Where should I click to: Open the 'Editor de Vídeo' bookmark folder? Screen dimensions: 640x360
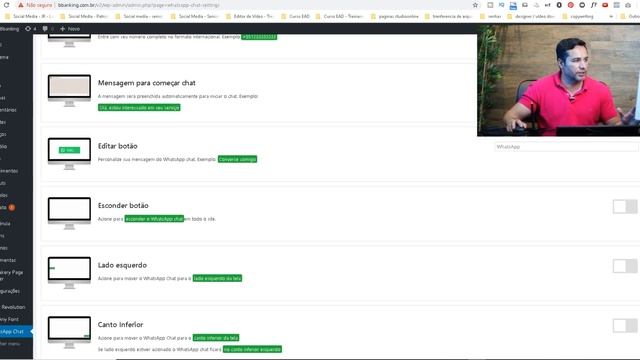[249, 16]
